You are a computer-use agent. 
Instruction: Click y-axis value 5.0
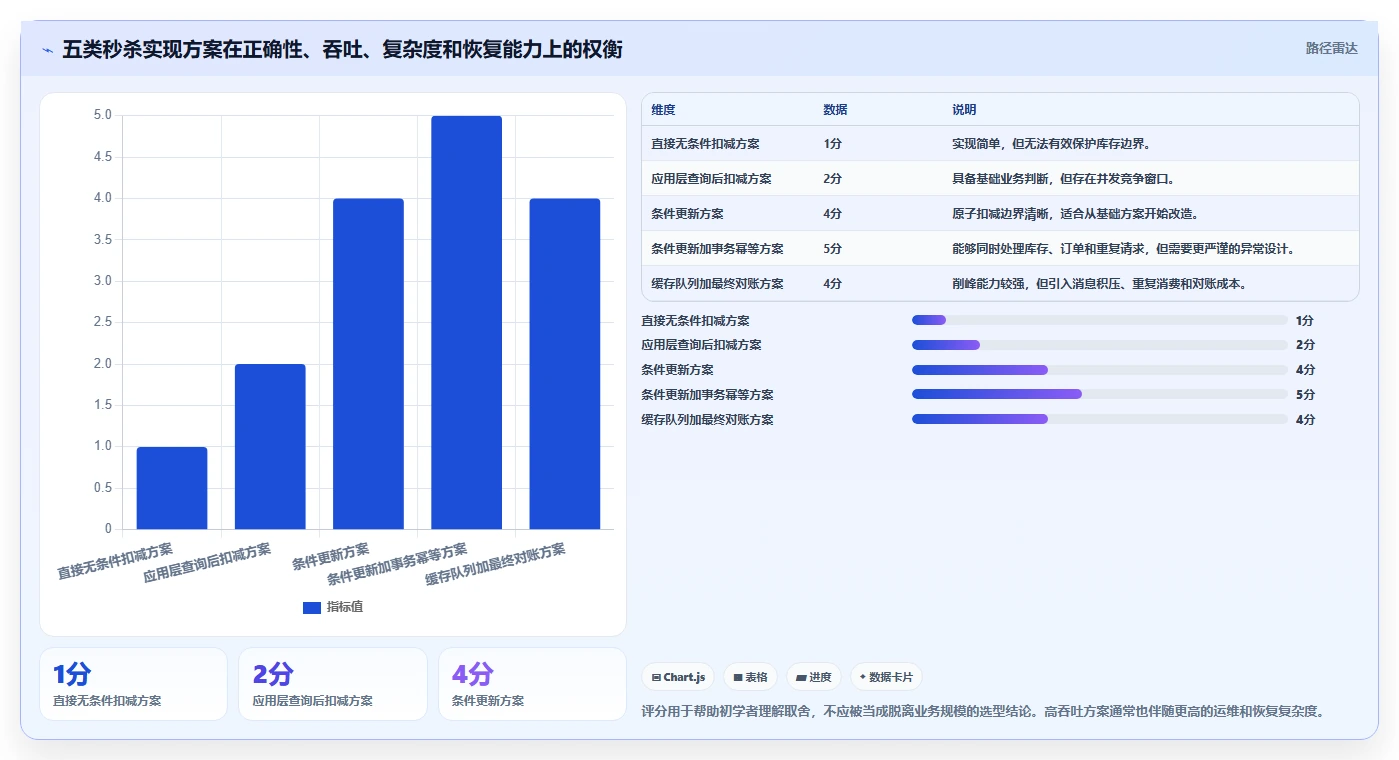(103, 115)
